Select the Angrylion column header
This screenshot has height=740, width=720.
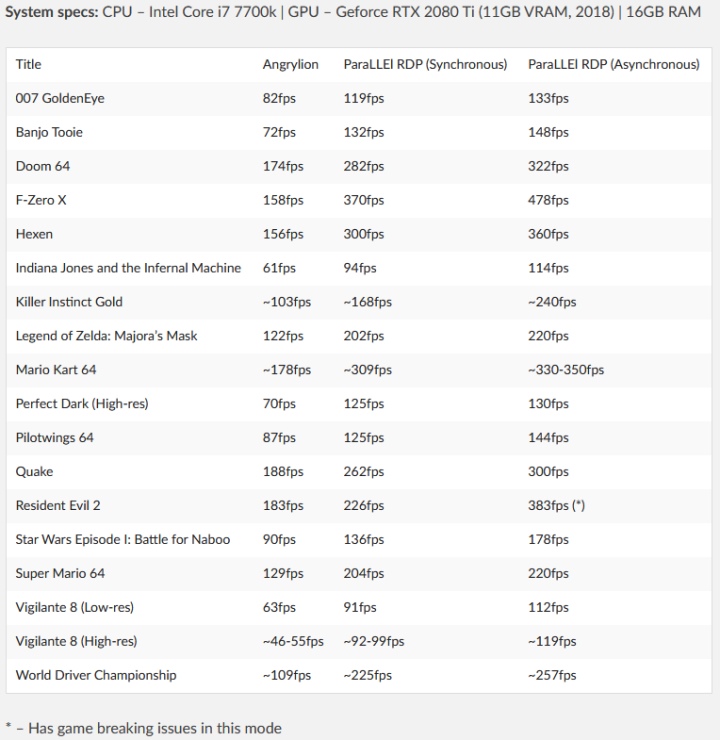(290, 64)
